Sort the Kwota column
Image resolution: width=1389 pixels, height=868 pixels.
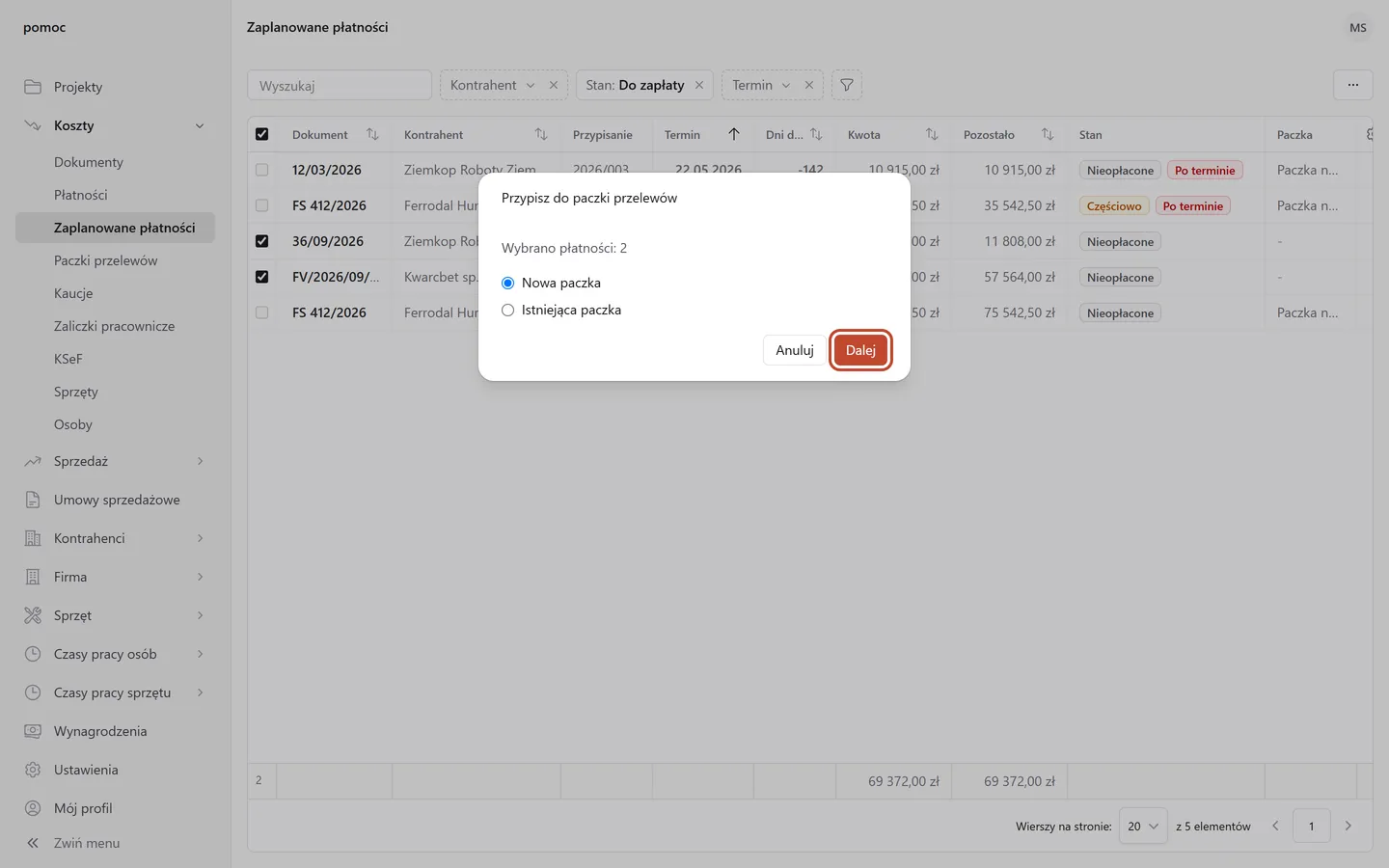pos(932,134)
